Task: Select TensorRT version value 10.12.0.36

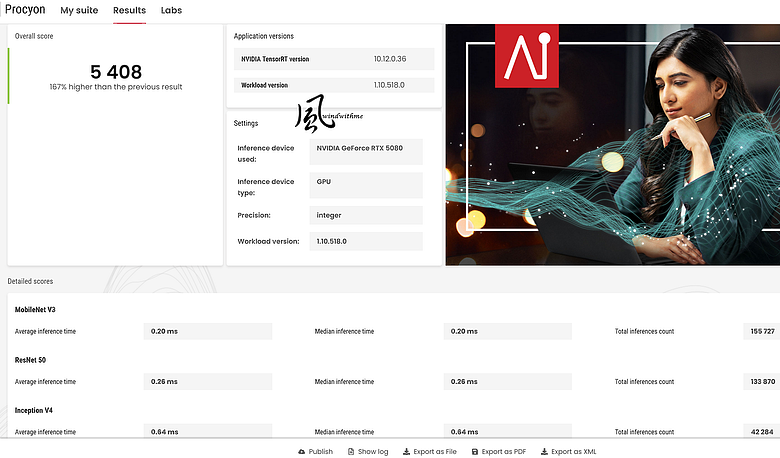Action: [390, 59]
